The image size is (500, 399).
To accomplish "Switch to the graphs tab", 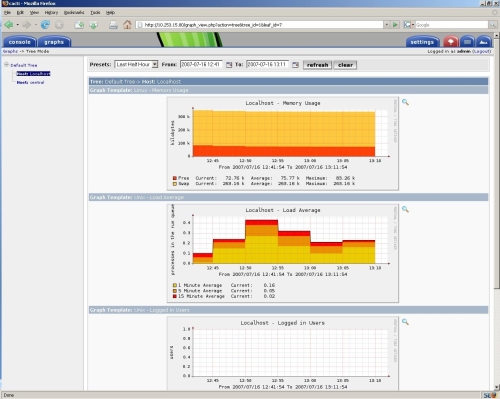I will pyautogui.click(x=54, y=42).
